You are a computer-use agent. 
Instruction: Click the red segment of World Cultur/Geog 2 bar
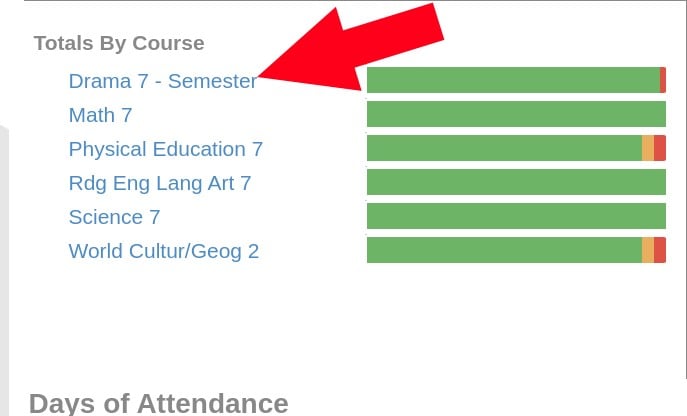660,250
